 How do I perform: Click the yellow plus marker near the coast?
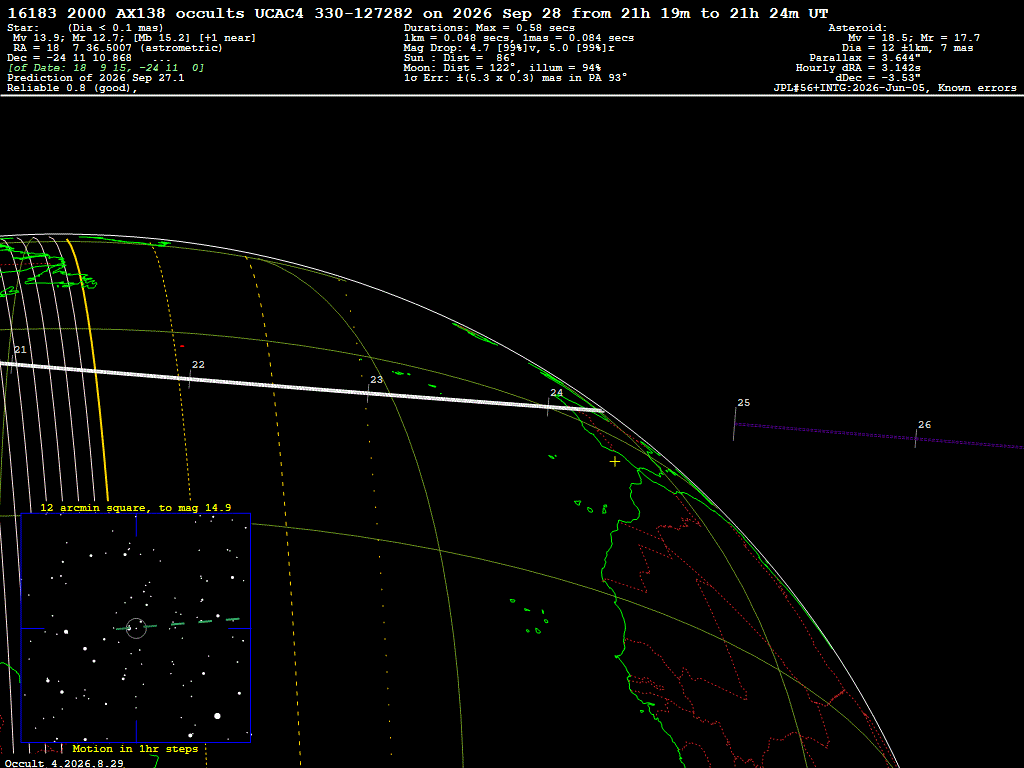click(x=615, y=462)
